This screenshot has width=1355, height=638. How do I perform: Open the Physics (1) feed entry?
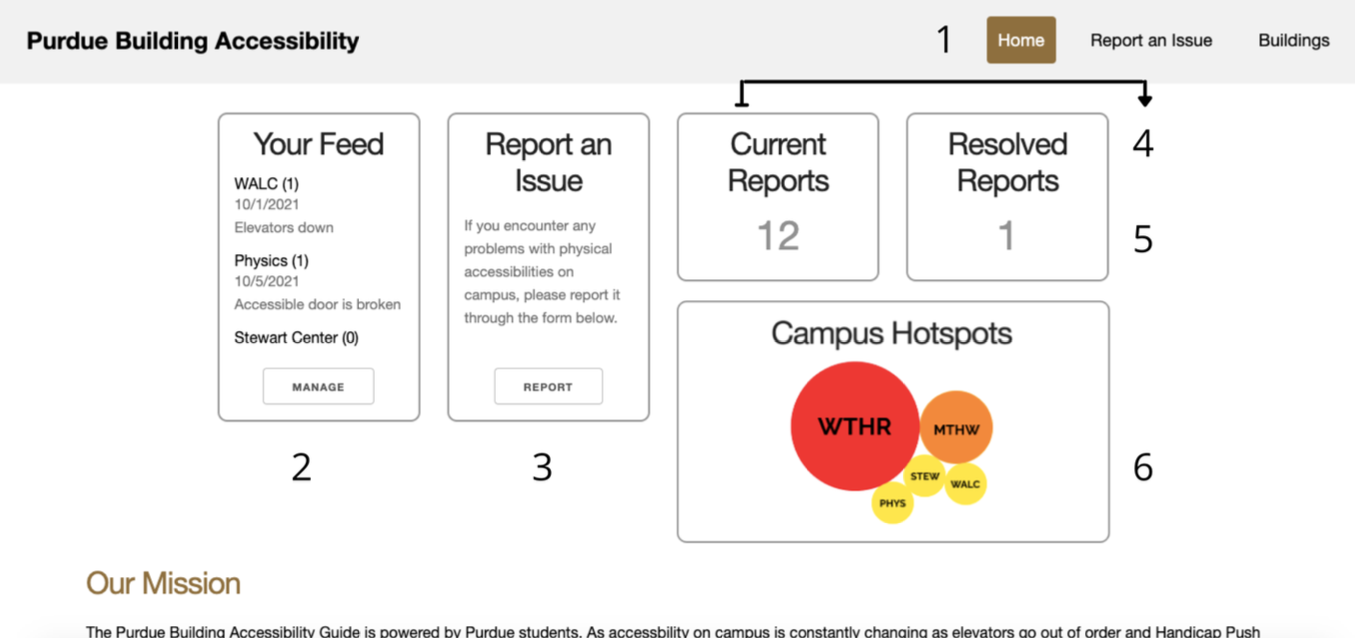pyautogui.click(x=271, y=261)
